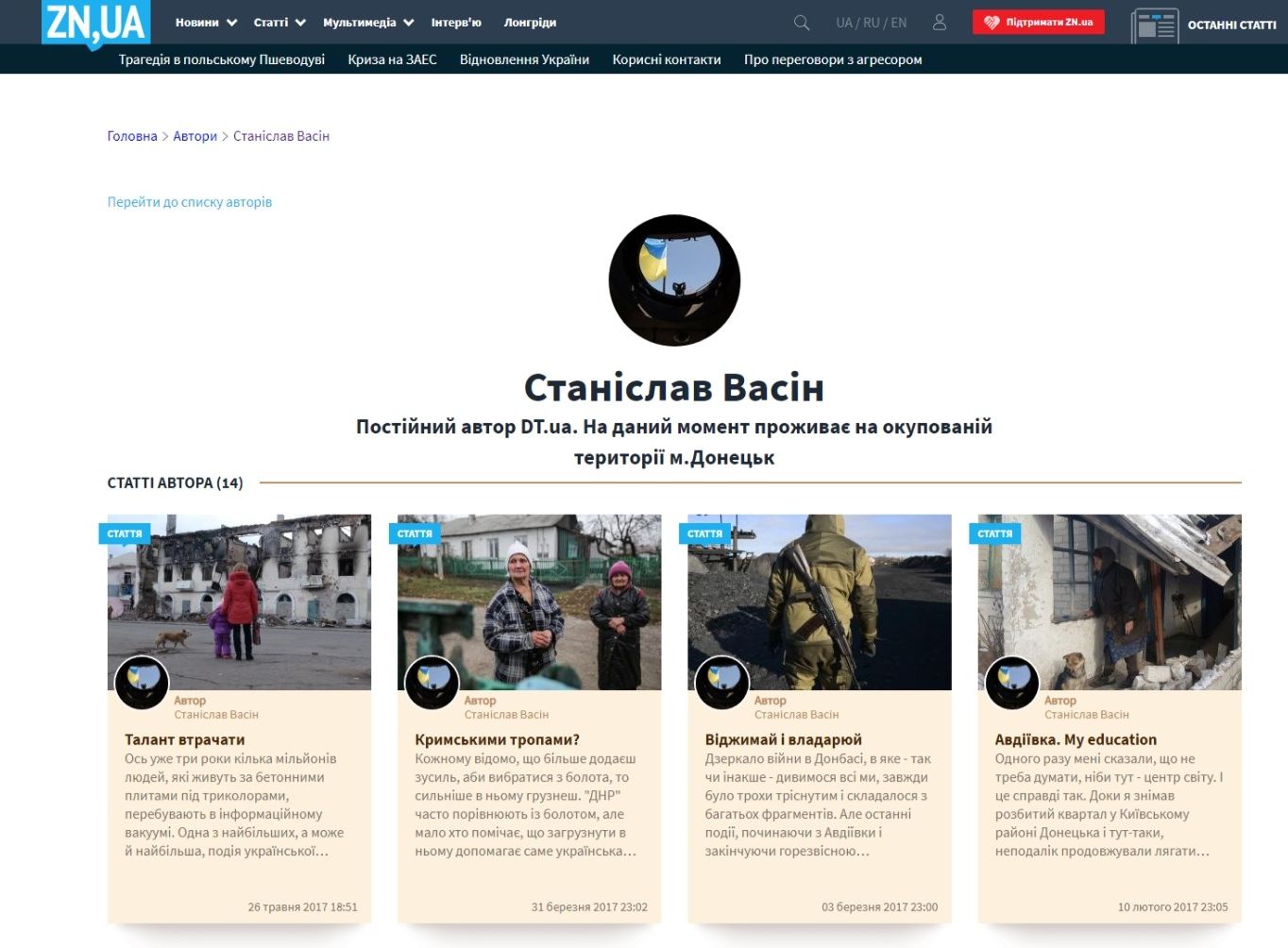Go to Головна breadcrumb

coord(132,136)
